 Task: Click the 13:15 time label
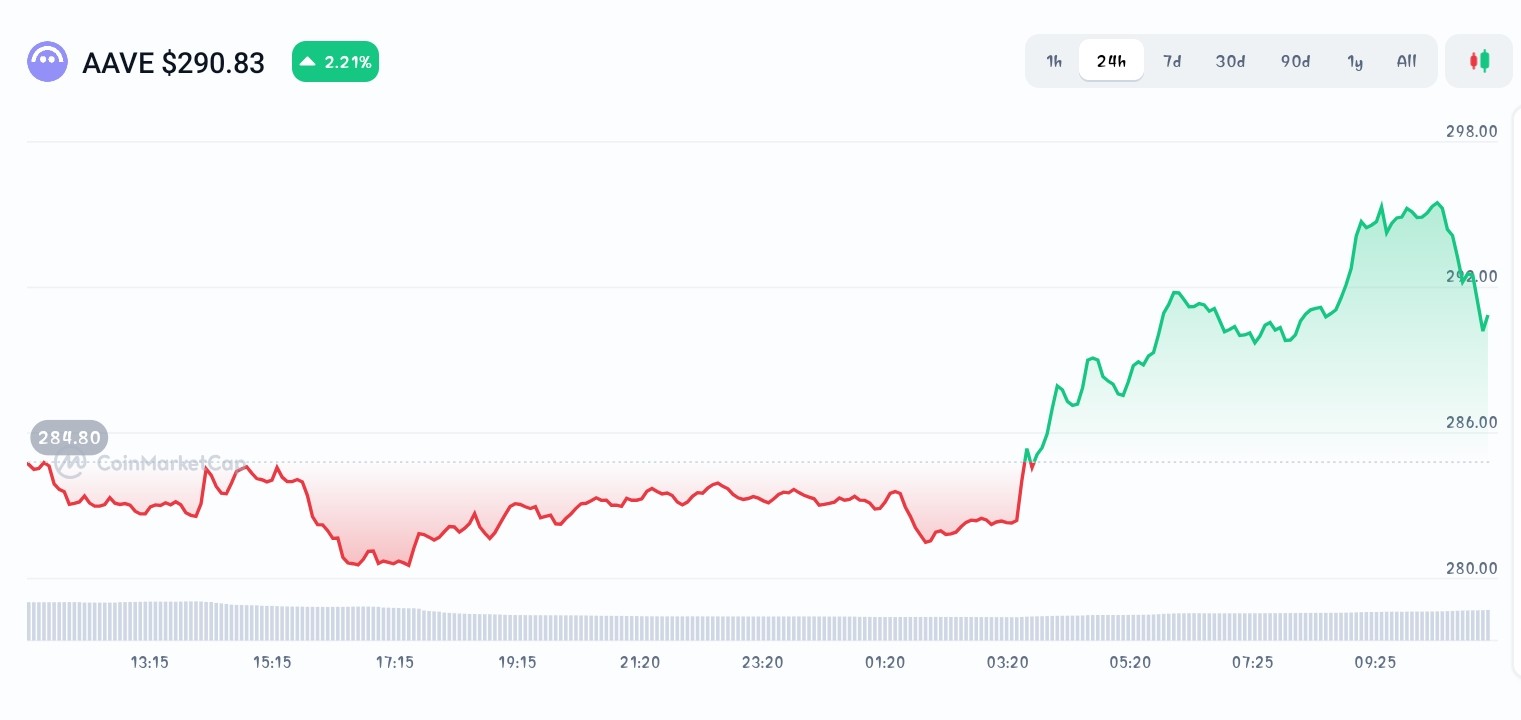coord(149,662)
